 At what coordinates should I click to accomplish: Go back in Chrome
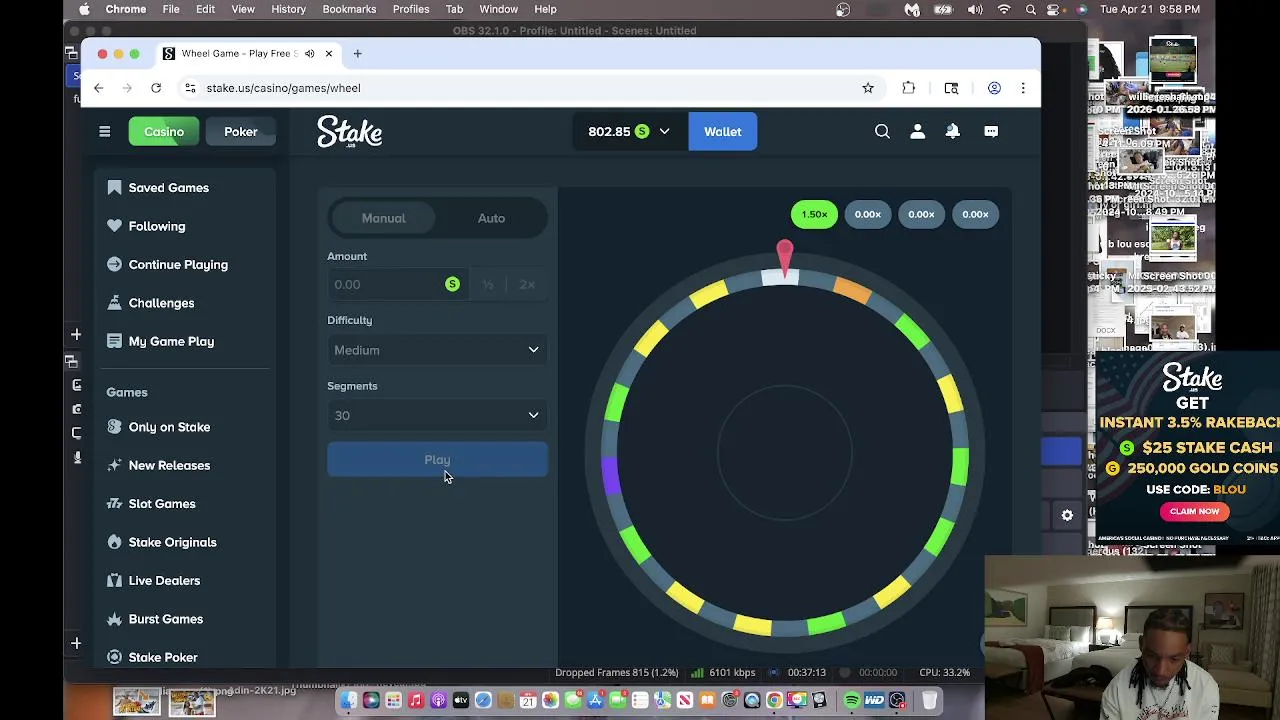coord(98,88)
